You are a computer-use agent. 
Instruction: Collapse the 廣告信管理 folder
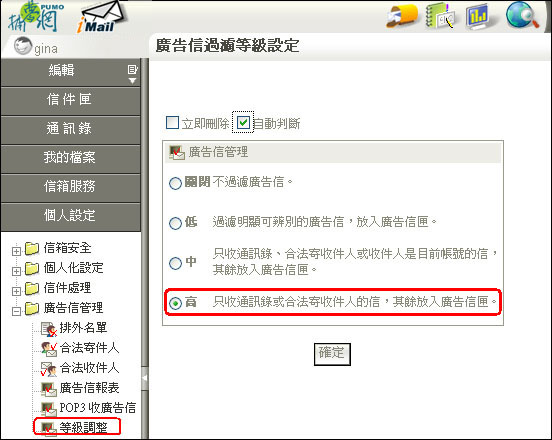tap(16, 311)
